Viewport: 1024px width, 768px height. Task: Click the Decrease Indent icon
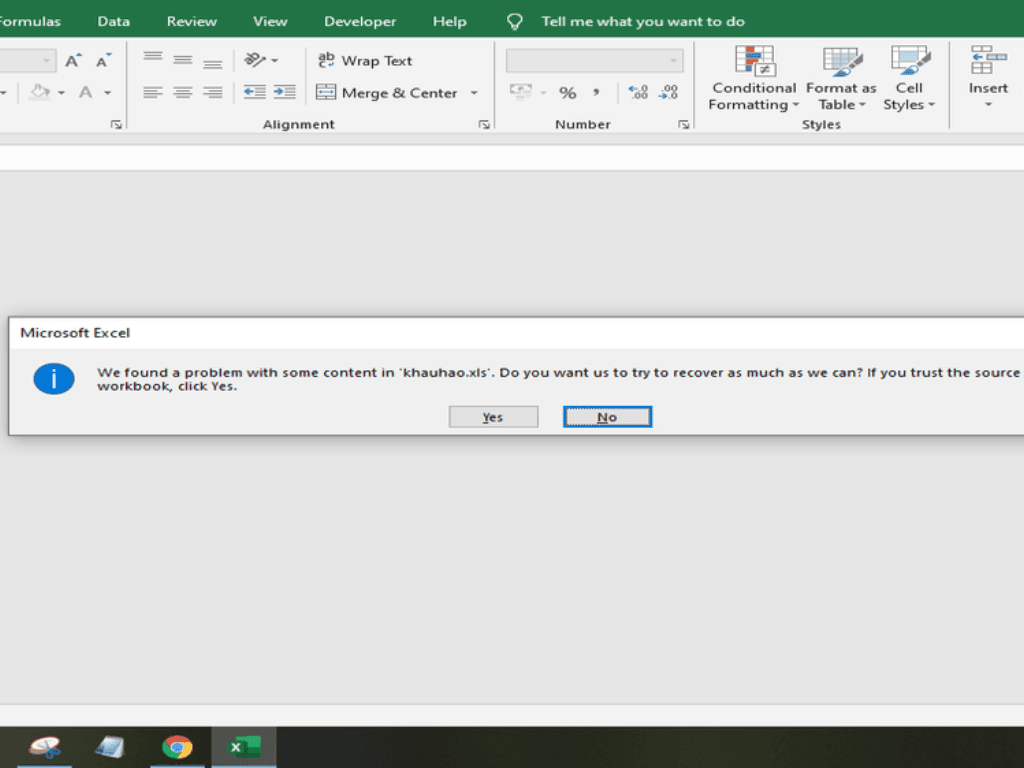point(255,93)
